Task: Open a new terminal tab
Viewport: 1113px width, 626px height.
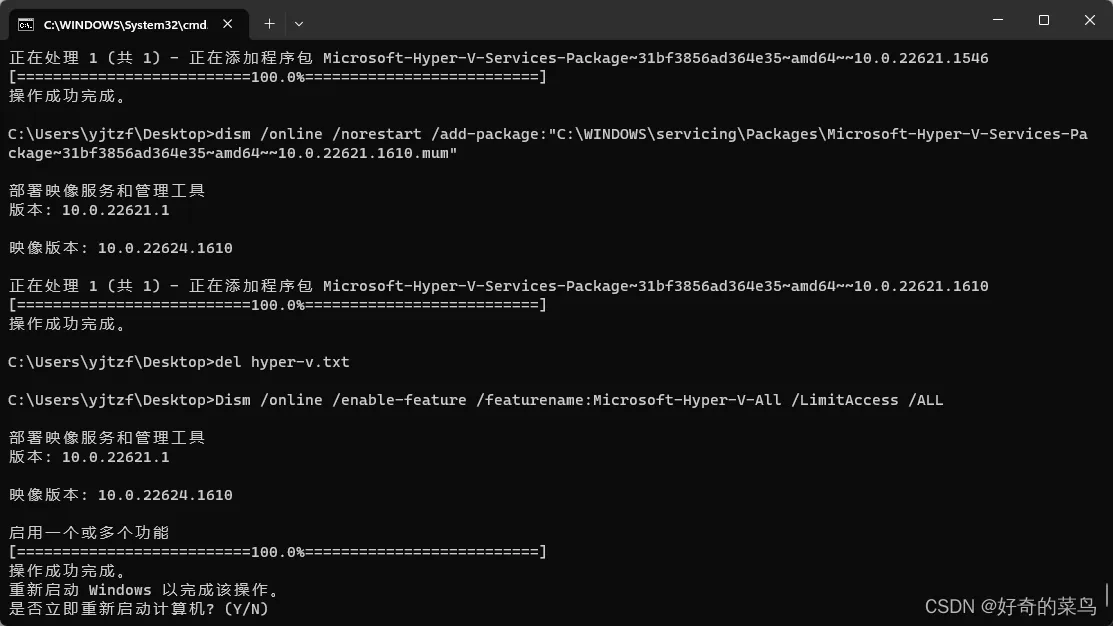Action: (x=269, y=22)
